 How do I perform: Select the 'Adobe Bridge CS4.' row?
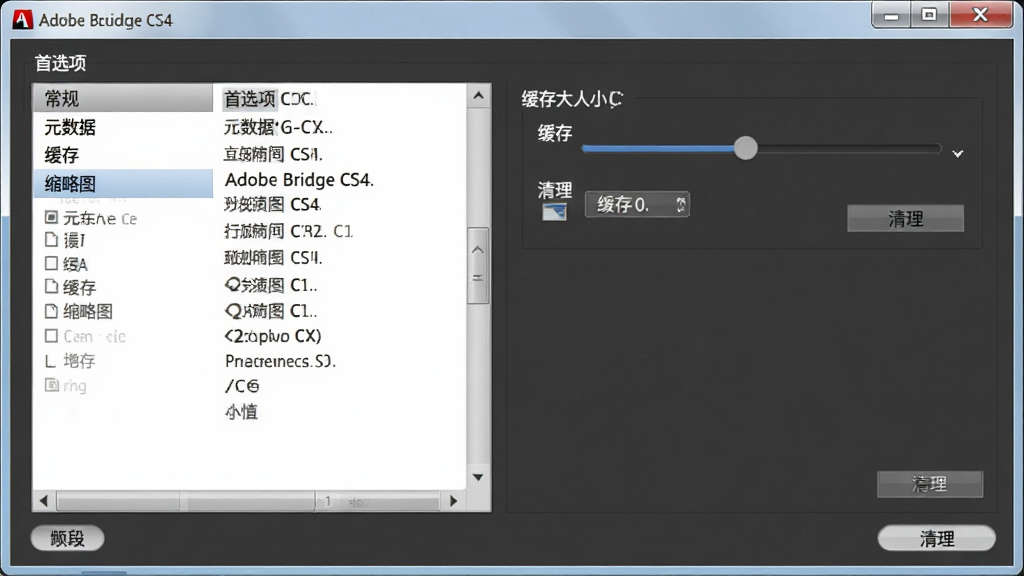(x=299, y=180)
